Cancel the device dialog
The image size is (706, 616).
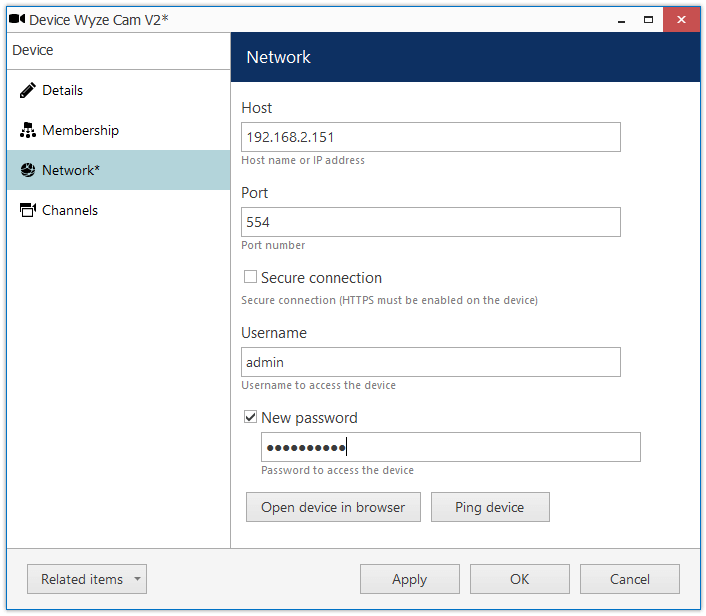[629, 579]
